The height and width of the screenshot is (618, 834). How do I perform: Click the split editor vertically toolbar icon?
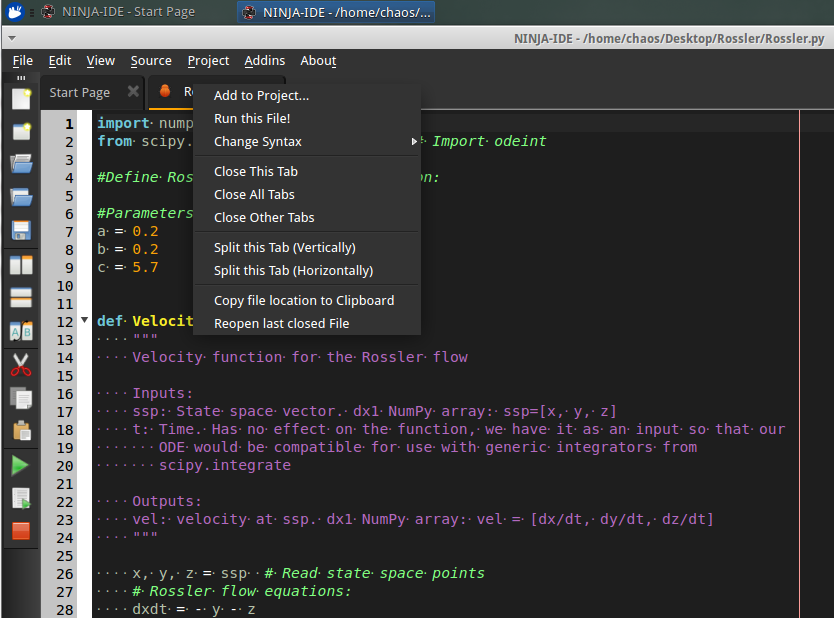(x=21, y=264)
